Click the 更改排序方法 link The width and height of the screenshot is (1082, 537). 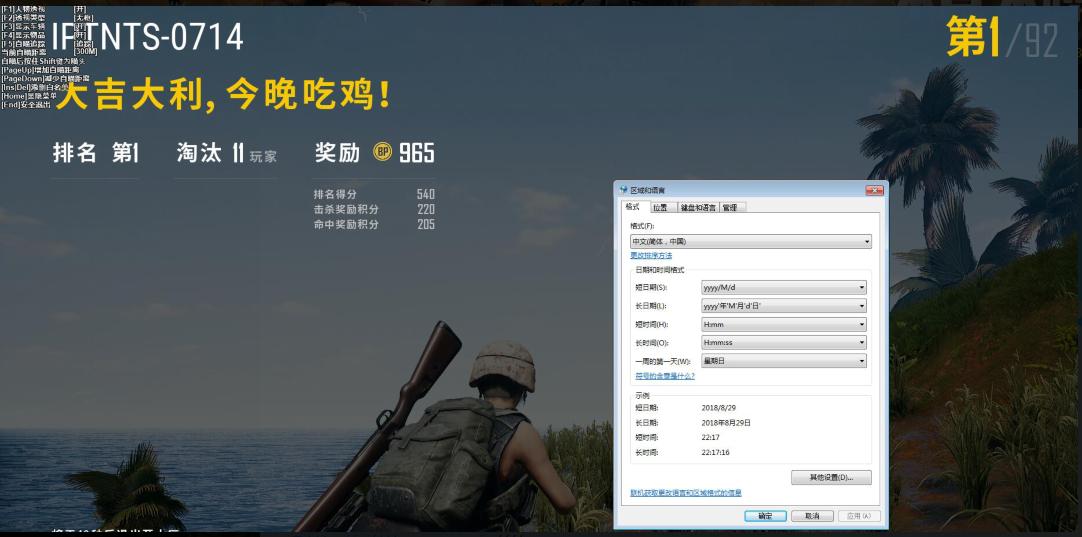651,256
